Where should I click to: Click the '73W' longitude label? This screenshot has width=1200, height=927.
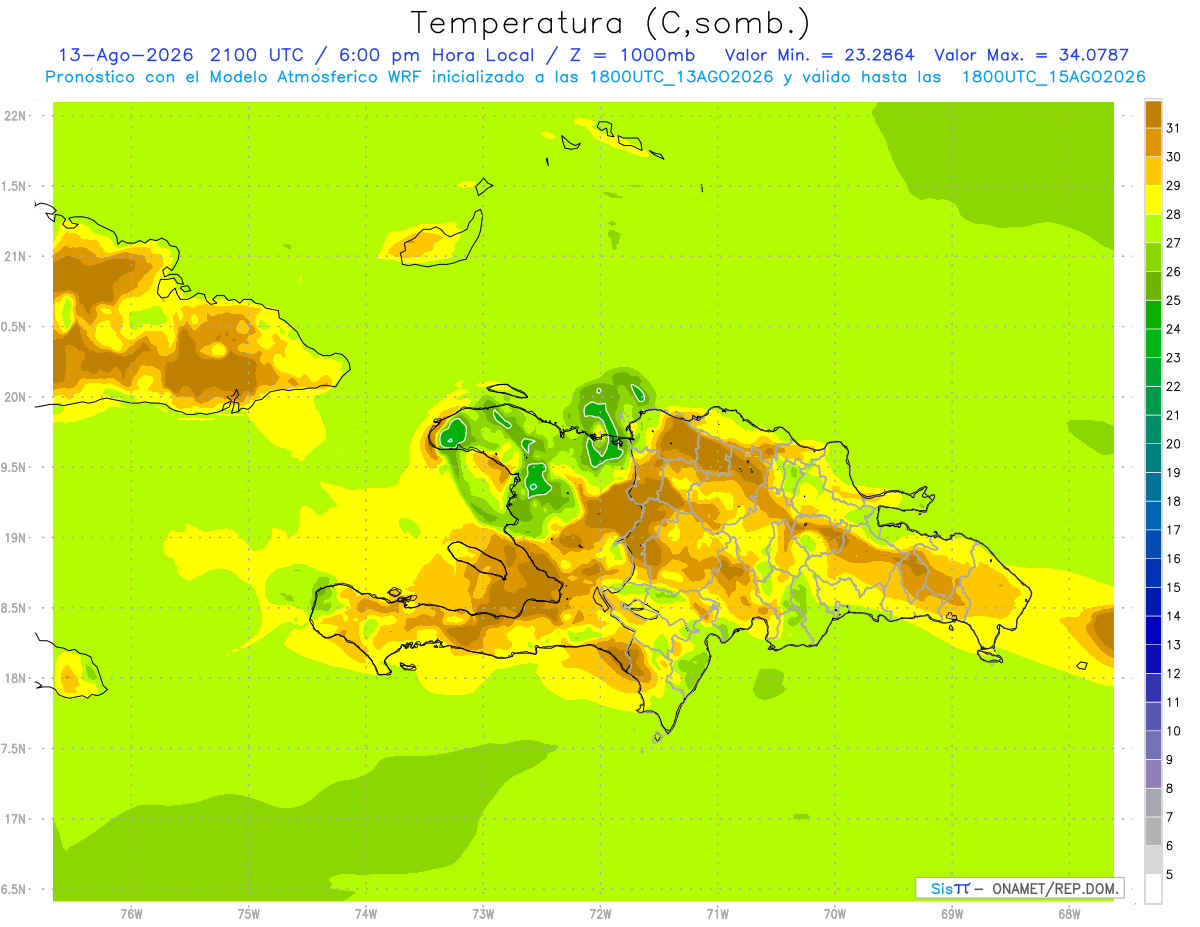pos(483,914)
